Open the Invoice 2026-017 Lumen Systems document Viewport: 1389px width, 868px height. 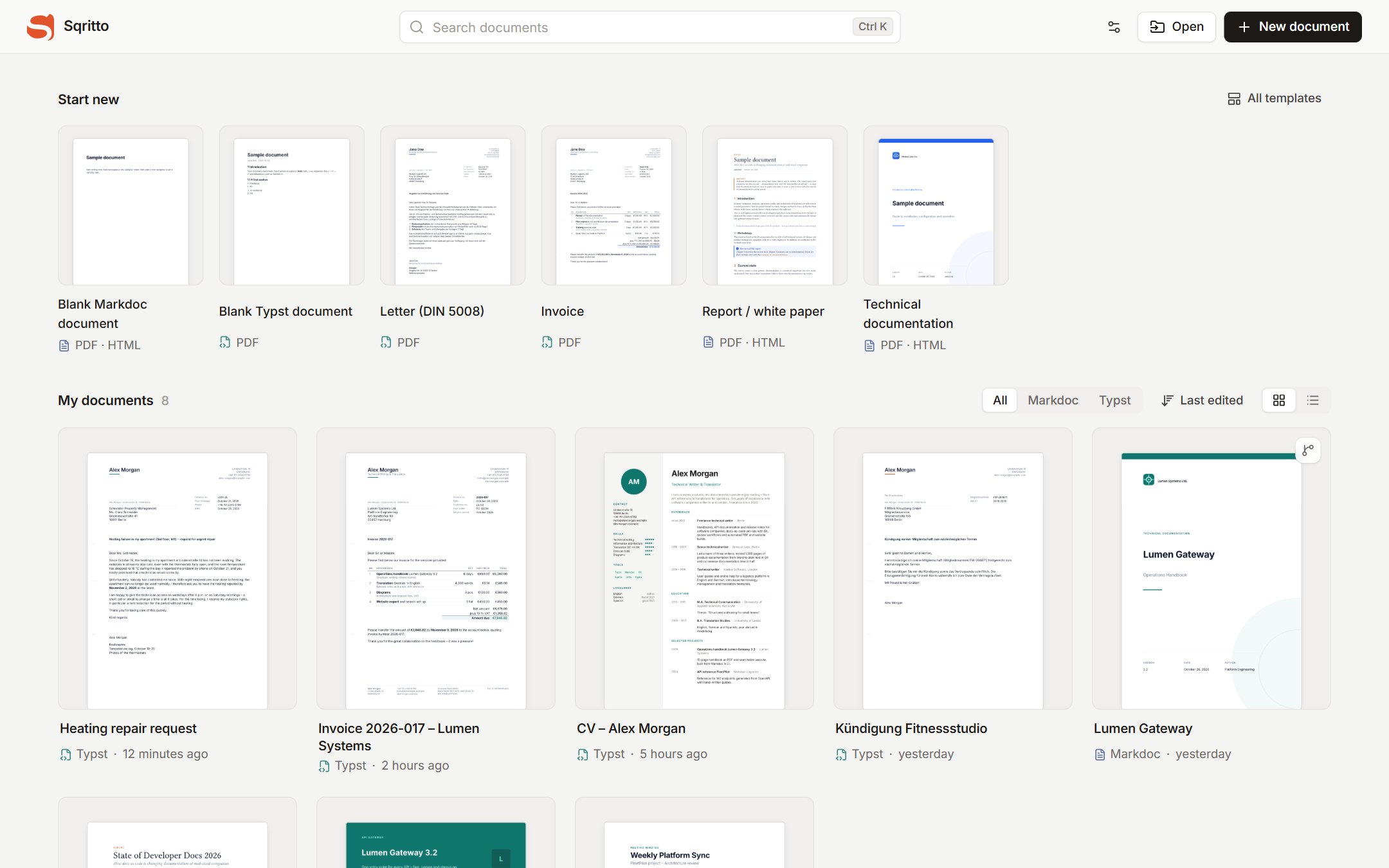pyautogui.click(x=436, y=569)
